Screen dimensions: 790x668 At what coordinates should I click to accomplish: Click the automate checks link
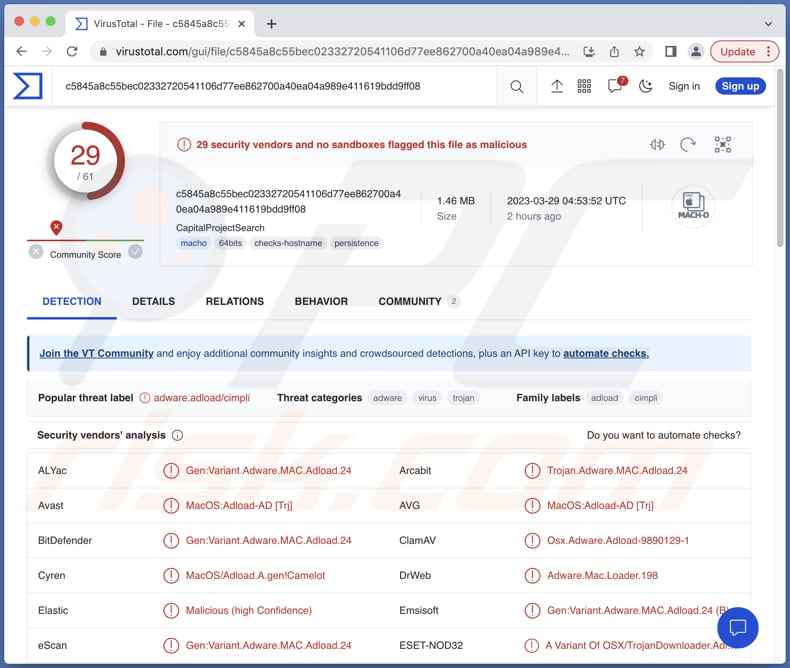coord(606,354)
